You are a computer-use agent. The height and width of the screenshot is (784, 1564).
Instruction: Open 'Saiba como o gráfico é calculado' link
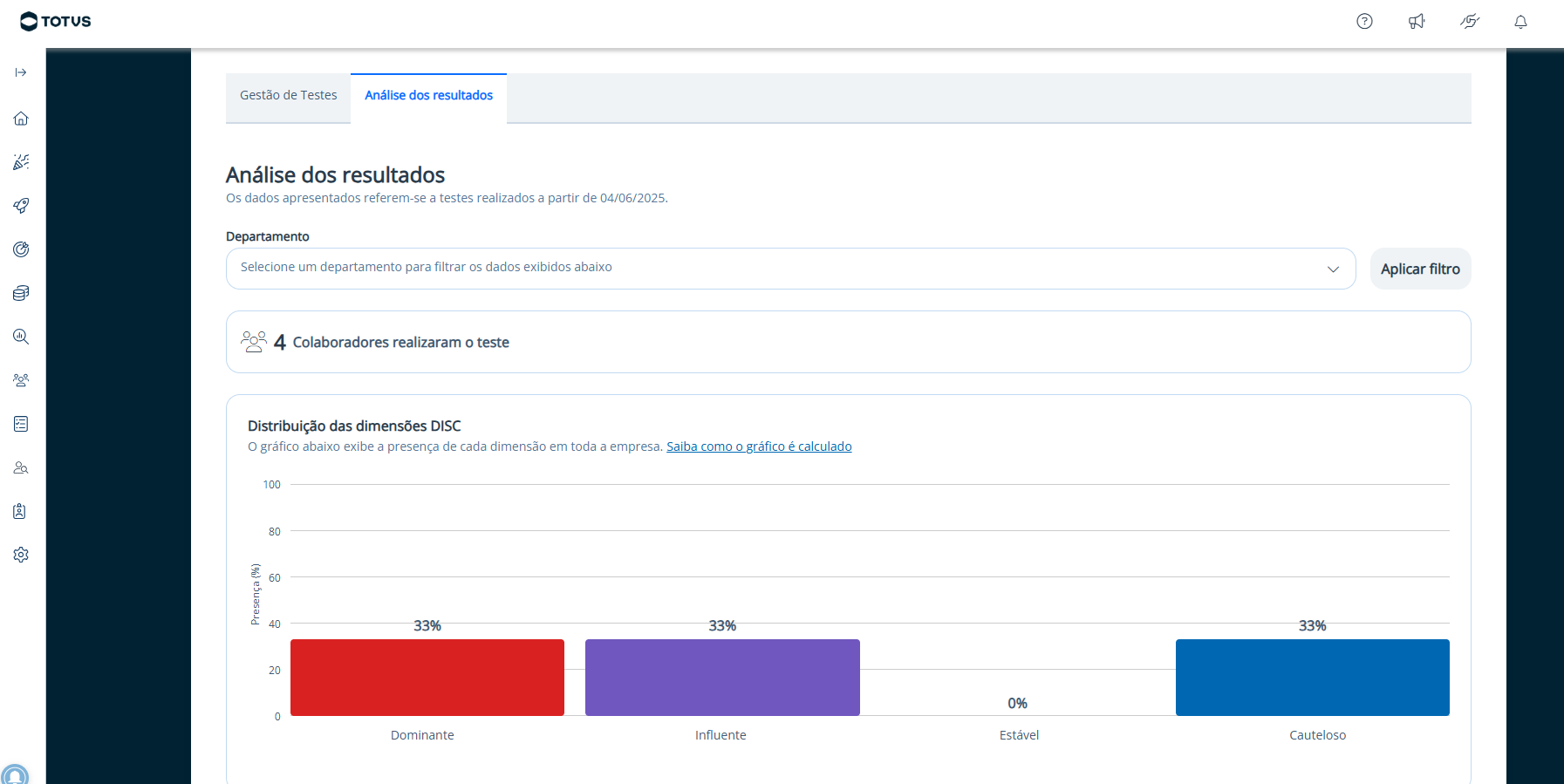pos(759,447)
